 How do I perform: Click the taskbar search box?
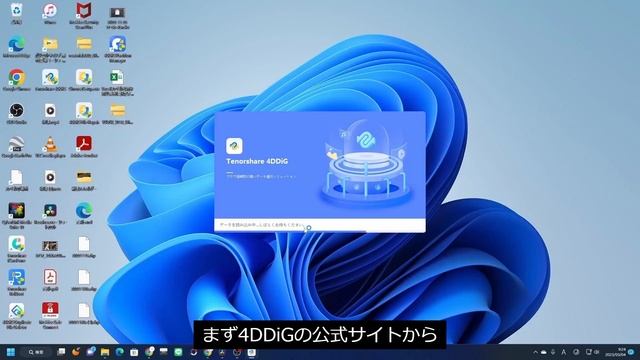[36, 352]
